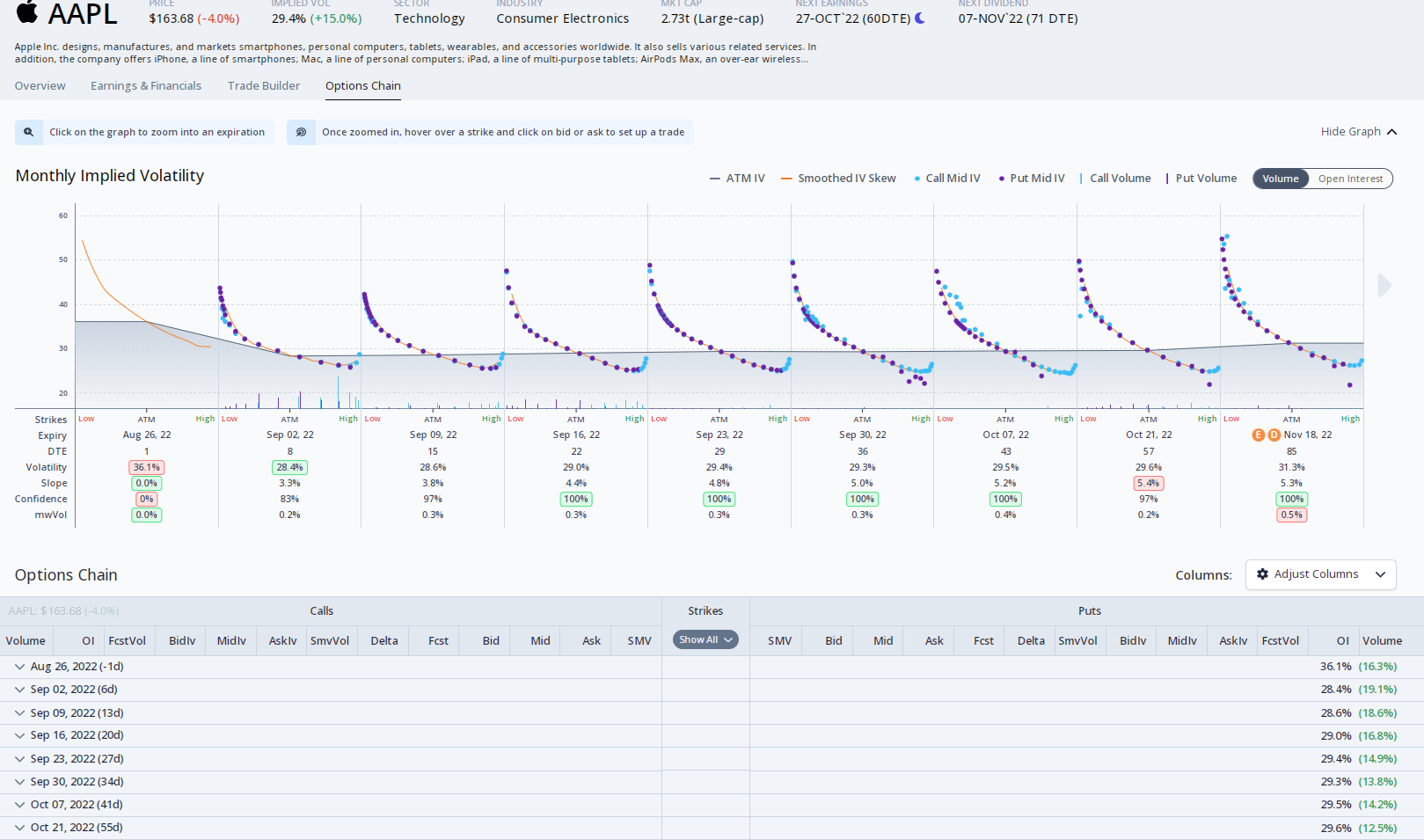This screenshot has height=840, width=1424.
Task: Click the chat bubble hint icon
Action: (x=301, y=132)
